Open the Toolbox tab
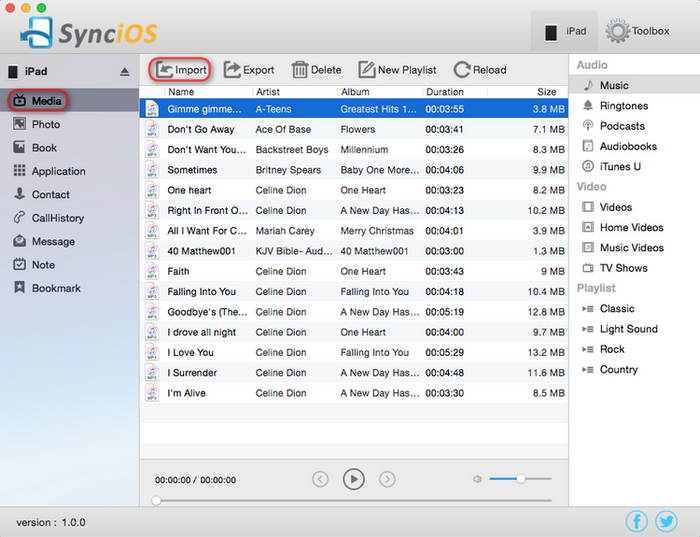 click(638, 31)
